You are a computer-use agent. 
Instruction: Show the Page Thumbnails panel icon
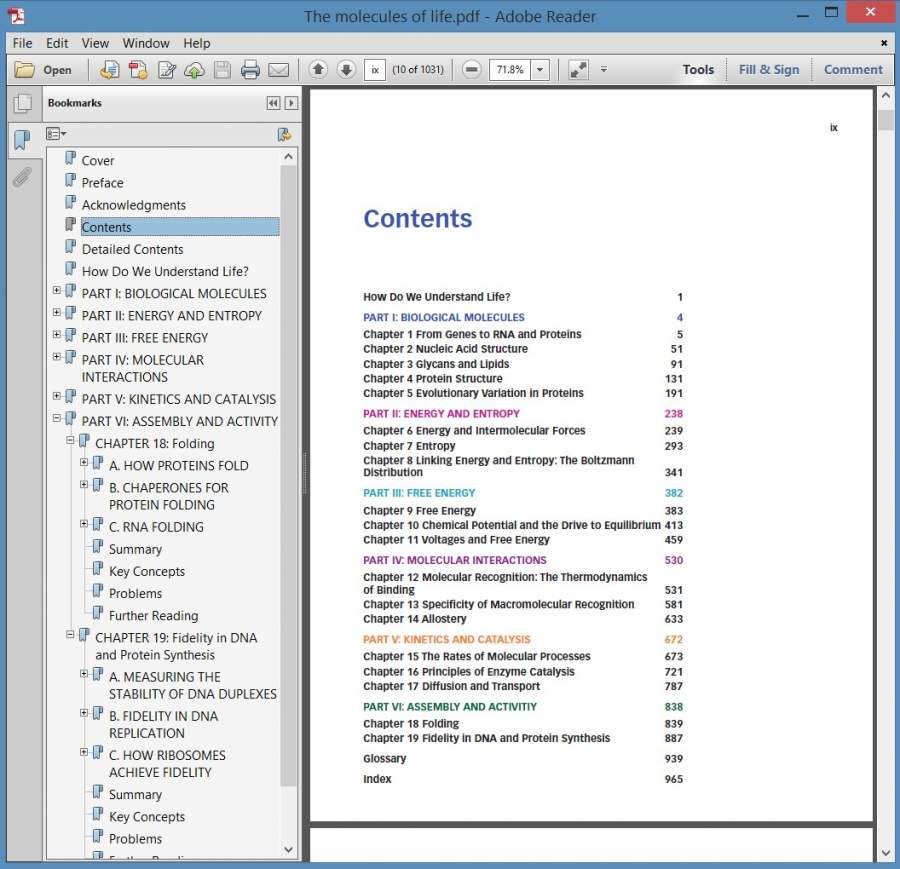(22, 103)
